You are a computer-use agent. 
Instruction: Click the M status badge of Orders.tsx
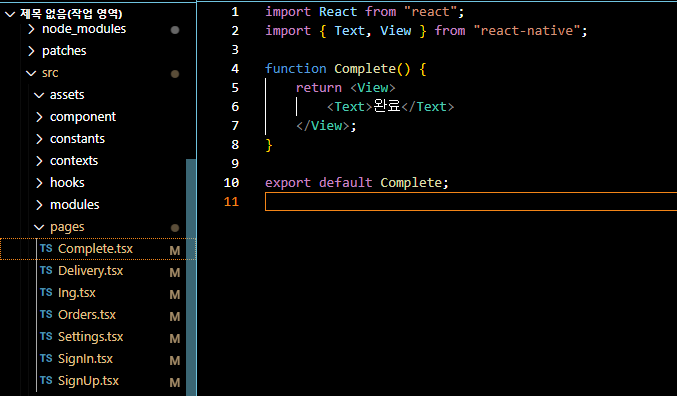(x=175, y=317)
